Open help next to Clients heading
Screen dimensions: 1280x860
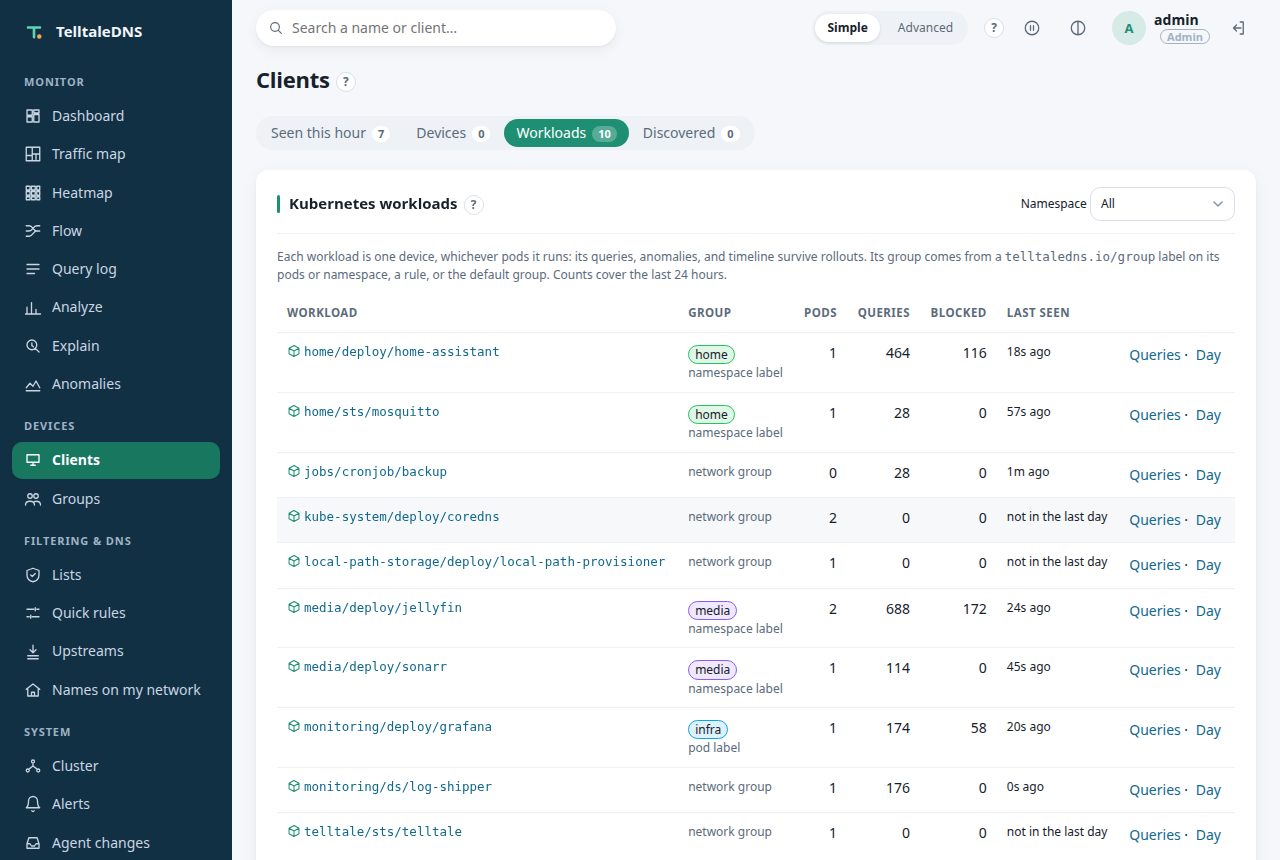(x=346, y=82)
